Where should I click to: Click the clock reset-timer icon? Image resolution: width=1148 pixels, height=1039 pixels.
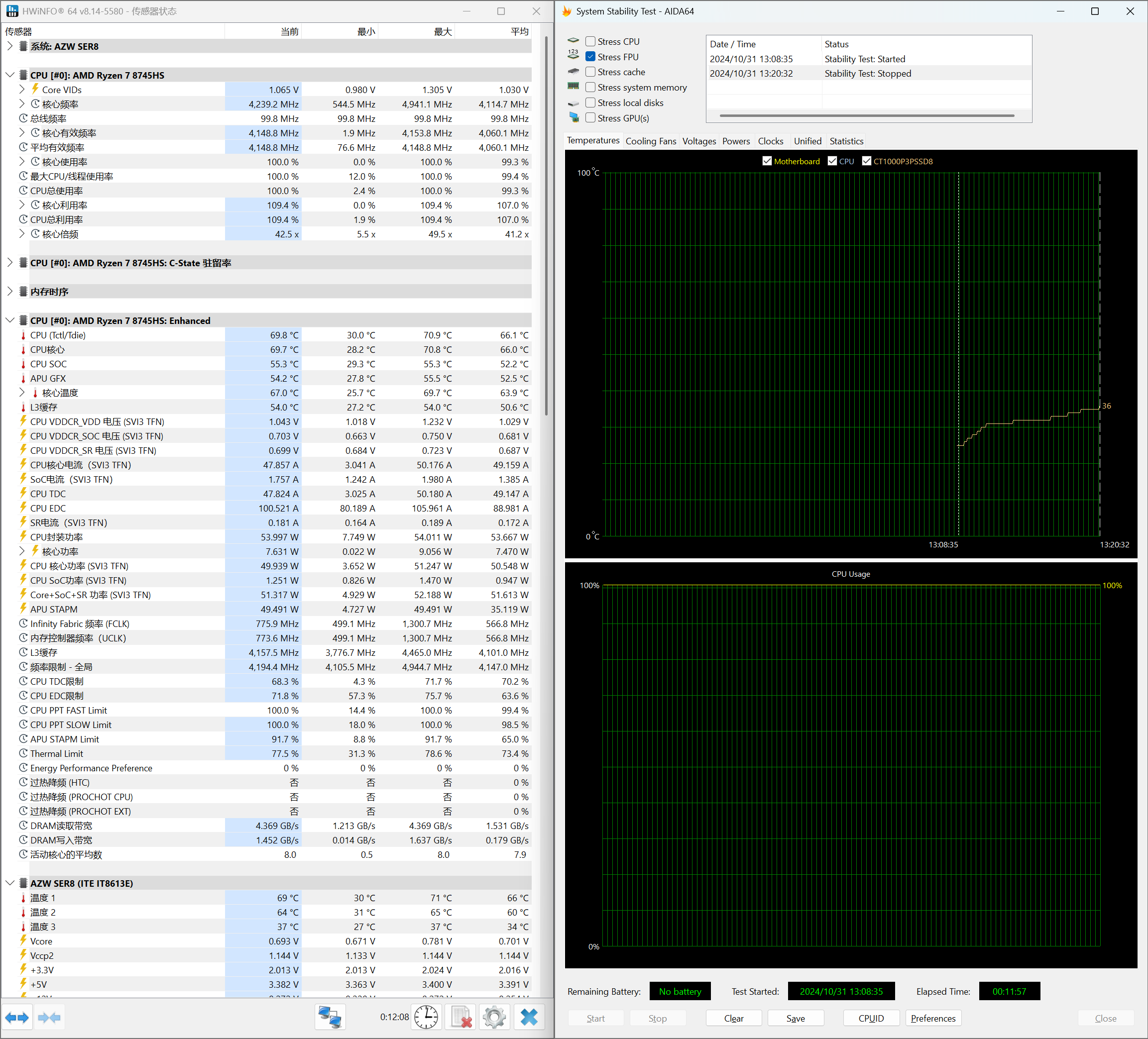point(426,1018)
